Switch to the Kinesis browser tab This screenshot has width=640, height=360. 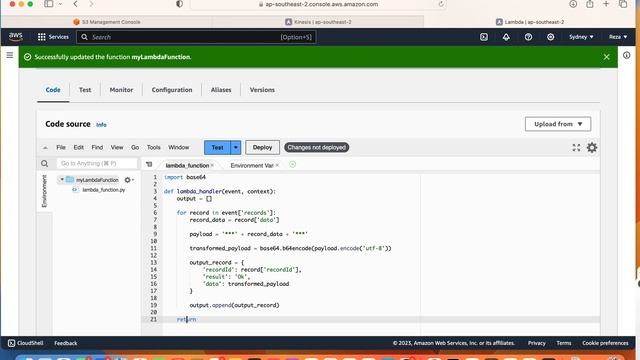click(x=318, y=22)
